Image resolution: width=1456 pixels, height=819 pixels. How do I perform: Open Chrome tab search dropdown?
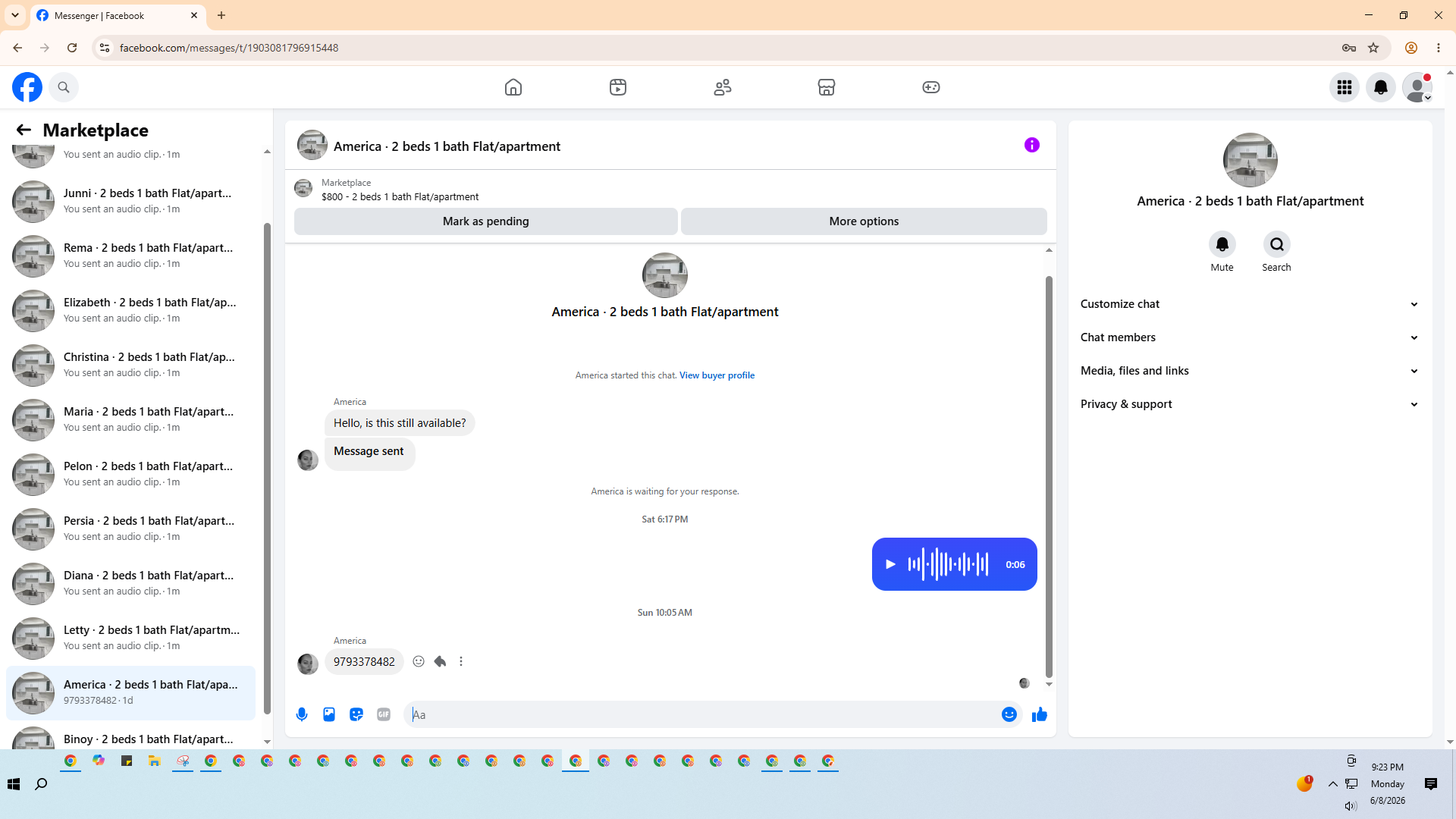click(15, 15)
